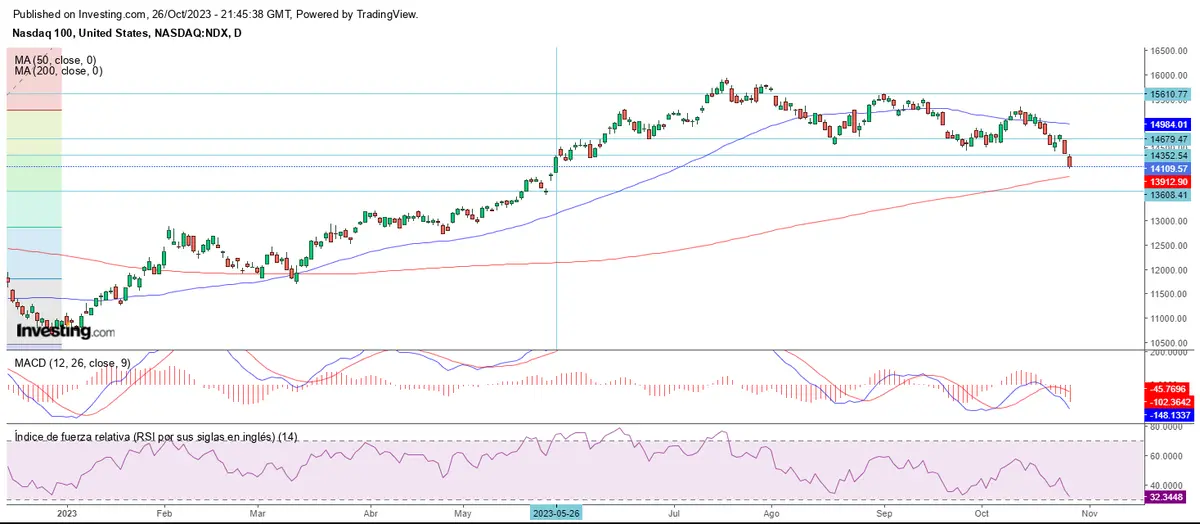Image resolution: width=1200 pixels, height=524 pixels.
Task: Click the latest red candlestick on chart
Action: click(1070, 161)
